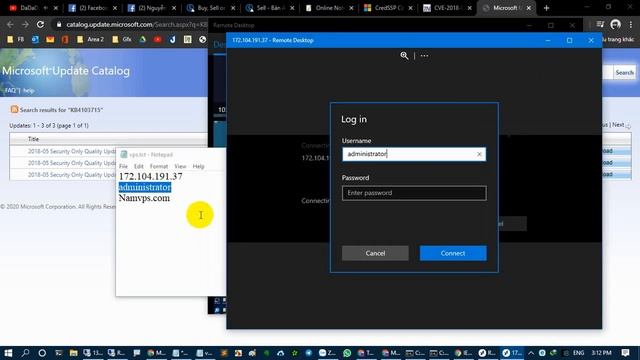
Task: Open the help link on Update Catalog
Action: [x=29, y=90]
